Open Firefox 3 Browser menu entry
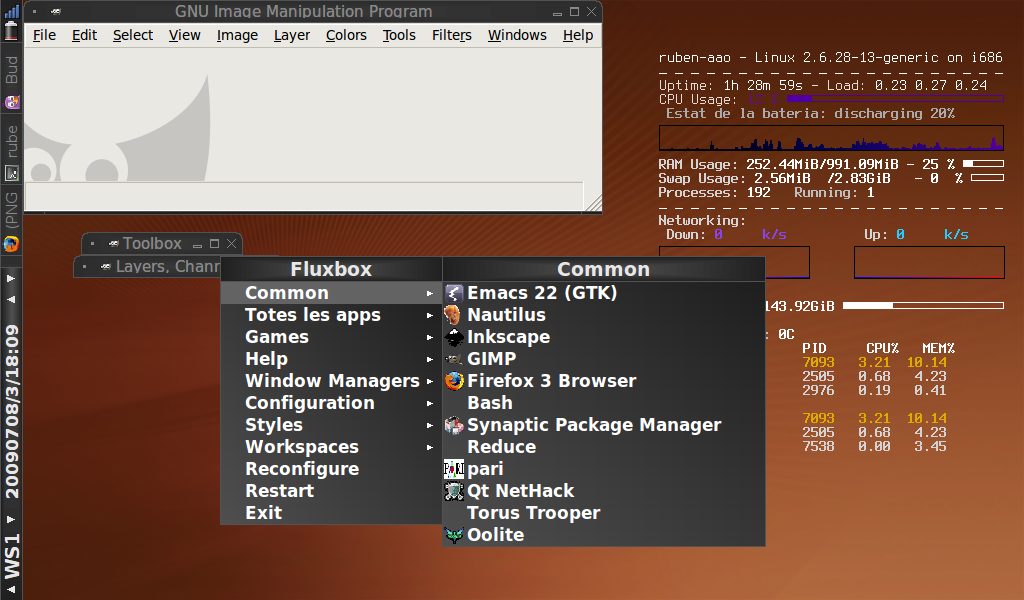This screenshot has height=600, width=1024. (x=603, y=381)
